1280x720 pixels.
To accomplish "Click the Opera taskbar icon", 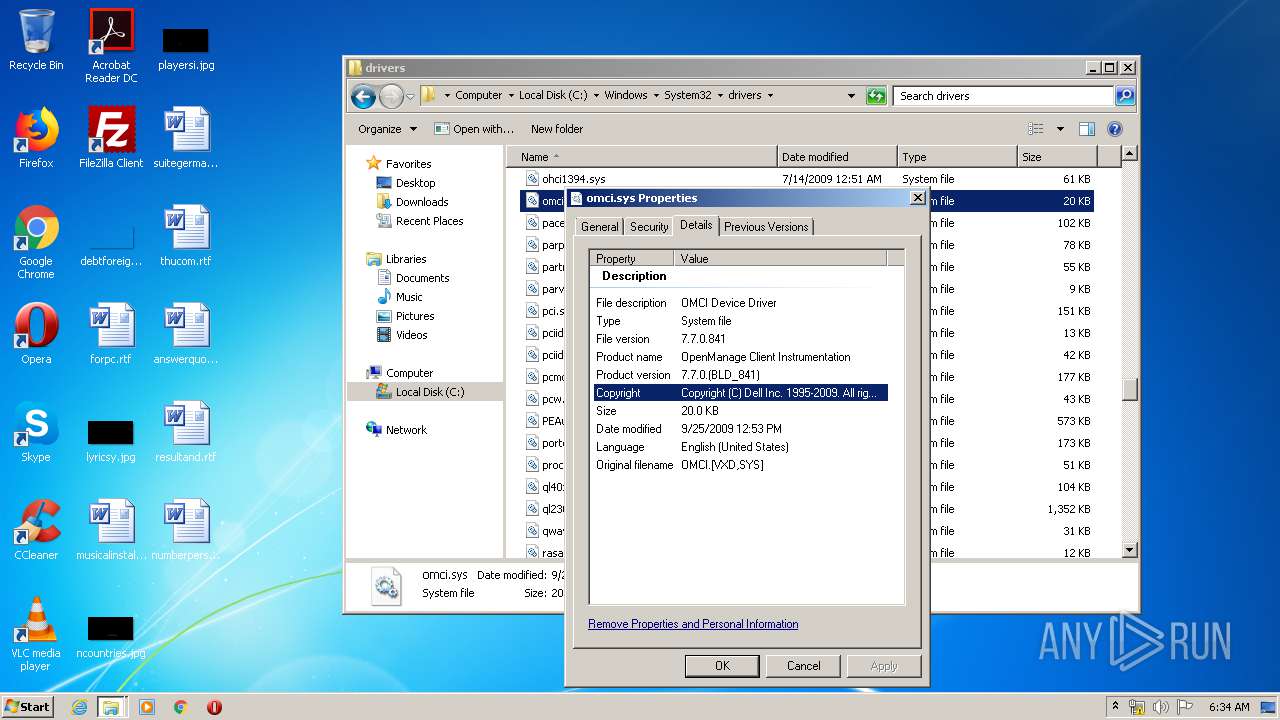I will tap(214, 707).
